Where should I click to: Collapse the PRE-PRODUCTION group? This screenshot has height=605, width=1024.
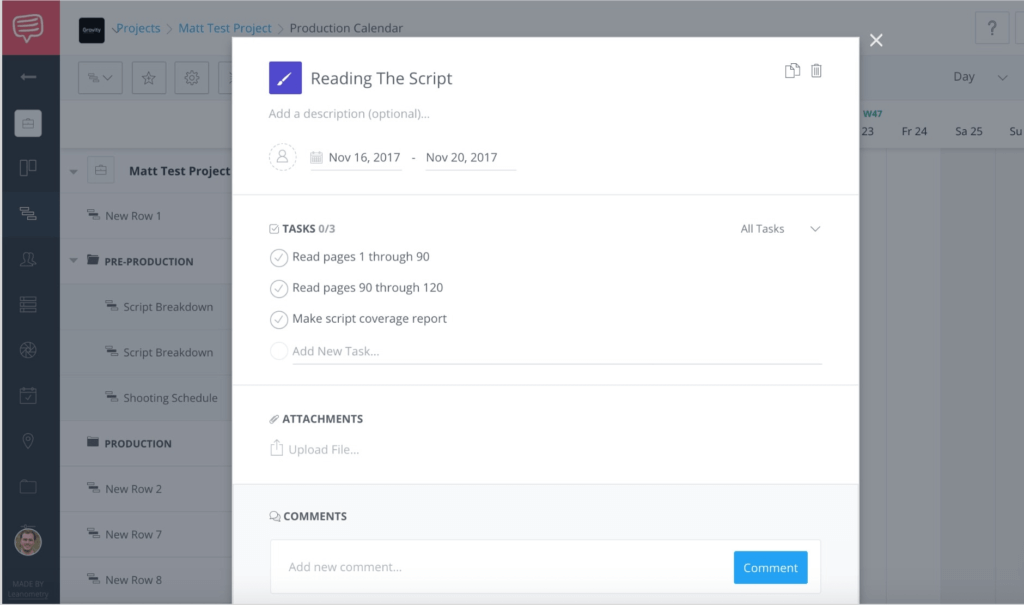[74, 262]
